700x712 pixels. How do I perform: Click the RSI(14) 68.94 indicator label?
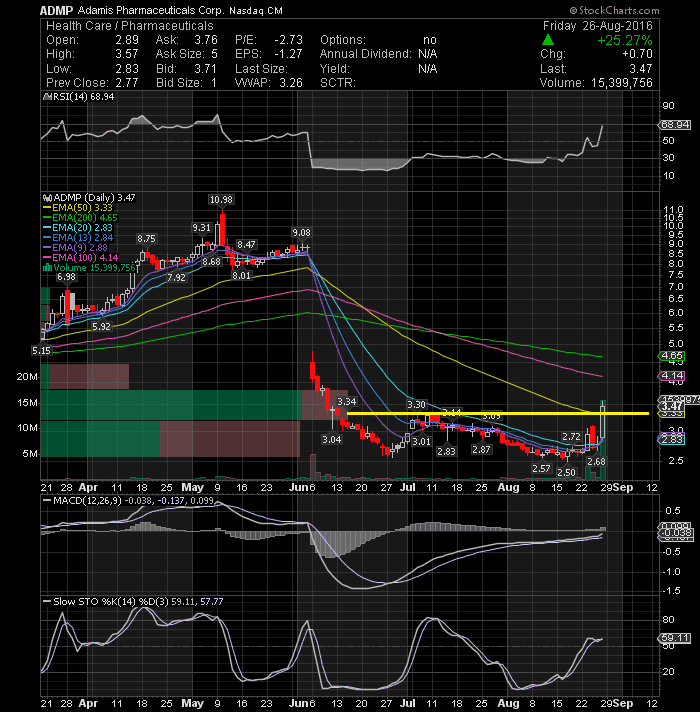(x=78, y=97)
